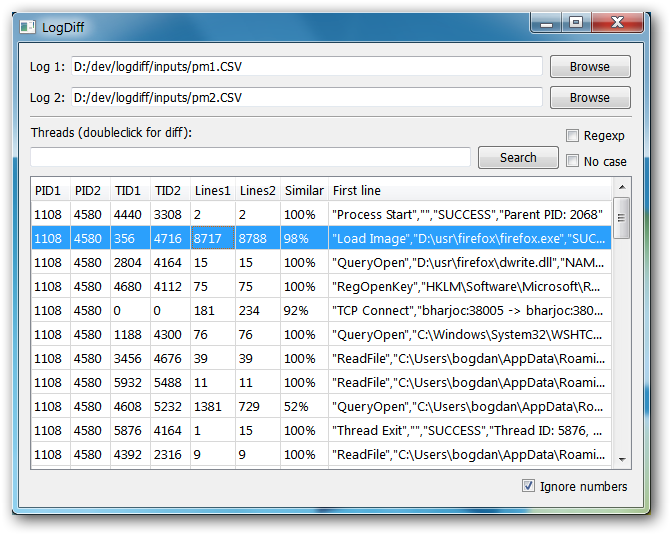Viewport: 671px width, 535px height.
Task: Click TID1 cell 4680
Action: pyautogui.click(x=131, y=286)
